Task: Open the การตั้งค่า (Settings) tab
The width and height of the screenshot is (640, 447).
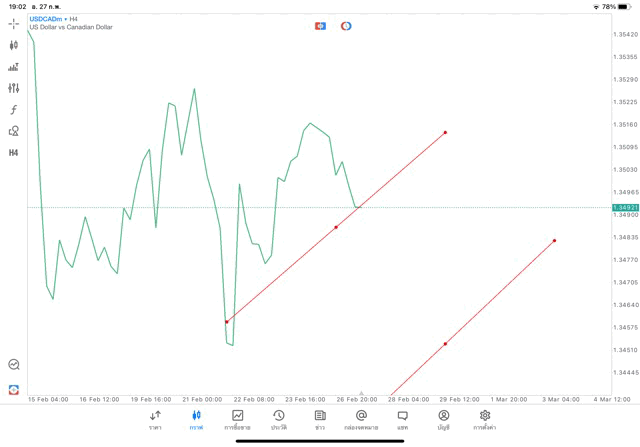Action: (x=485, y=420)
